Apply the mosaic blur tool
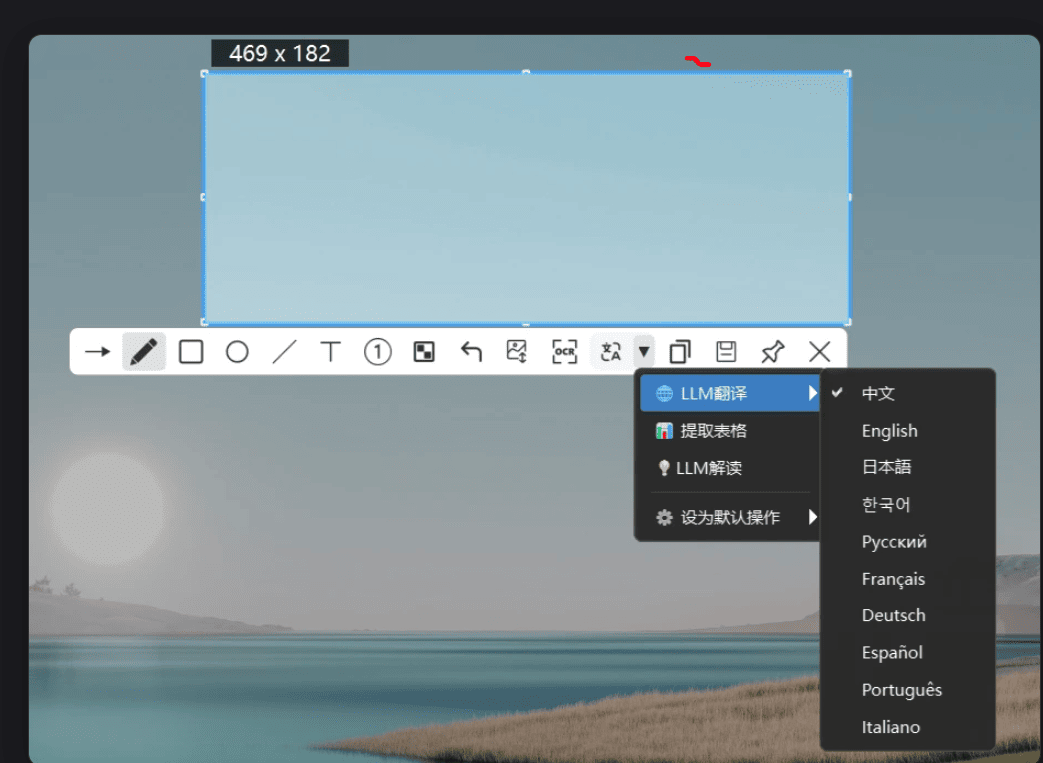Image resolution: width=1043 pixels, height=763 pixels. 424,351
